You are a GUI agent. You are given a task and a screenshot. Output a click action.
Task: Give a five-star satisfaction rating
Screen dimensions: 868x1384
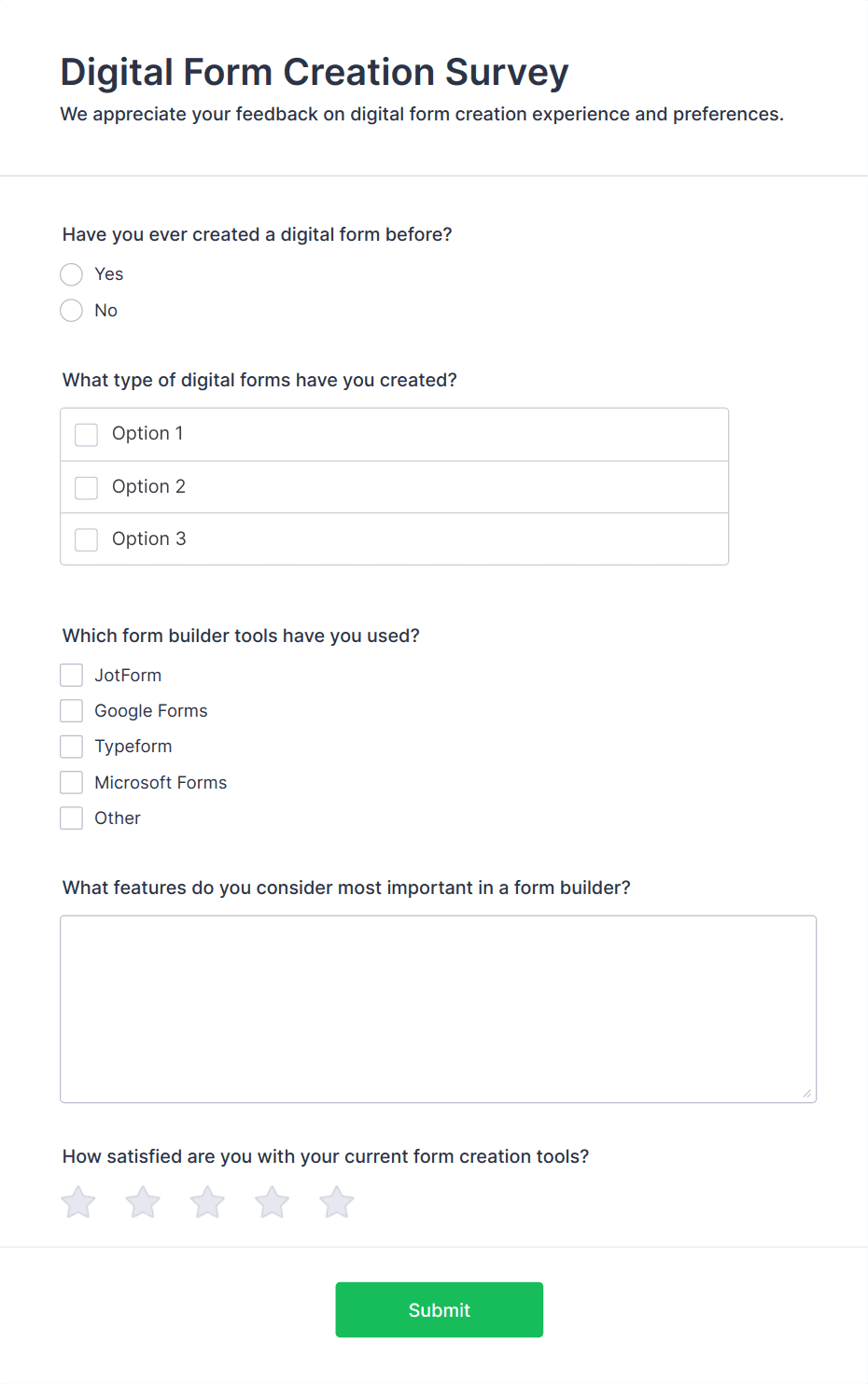(337, 1202)
